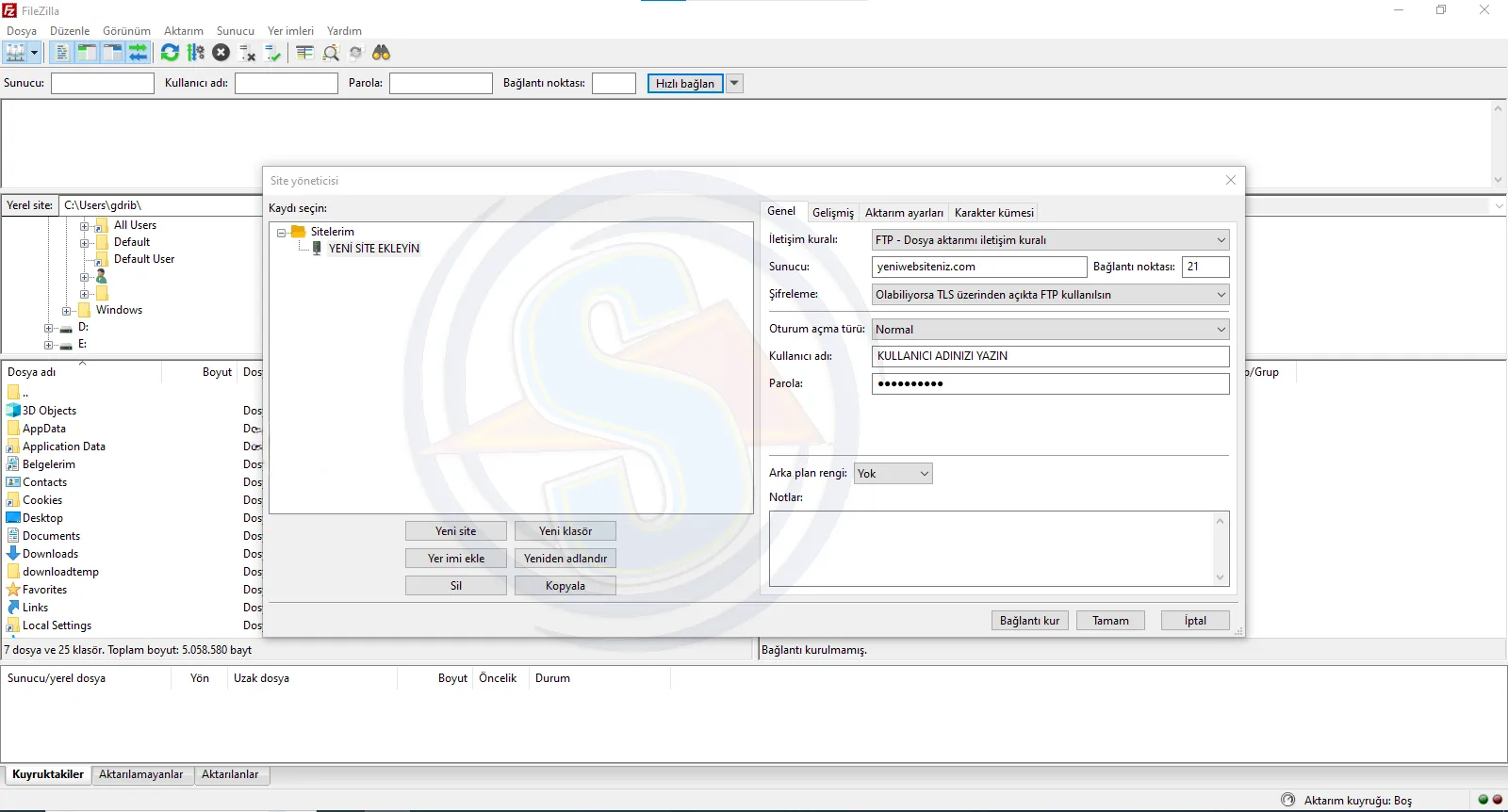Open the Arka plan rengi dropdown

pyautogui.click(x=893, y=474)
